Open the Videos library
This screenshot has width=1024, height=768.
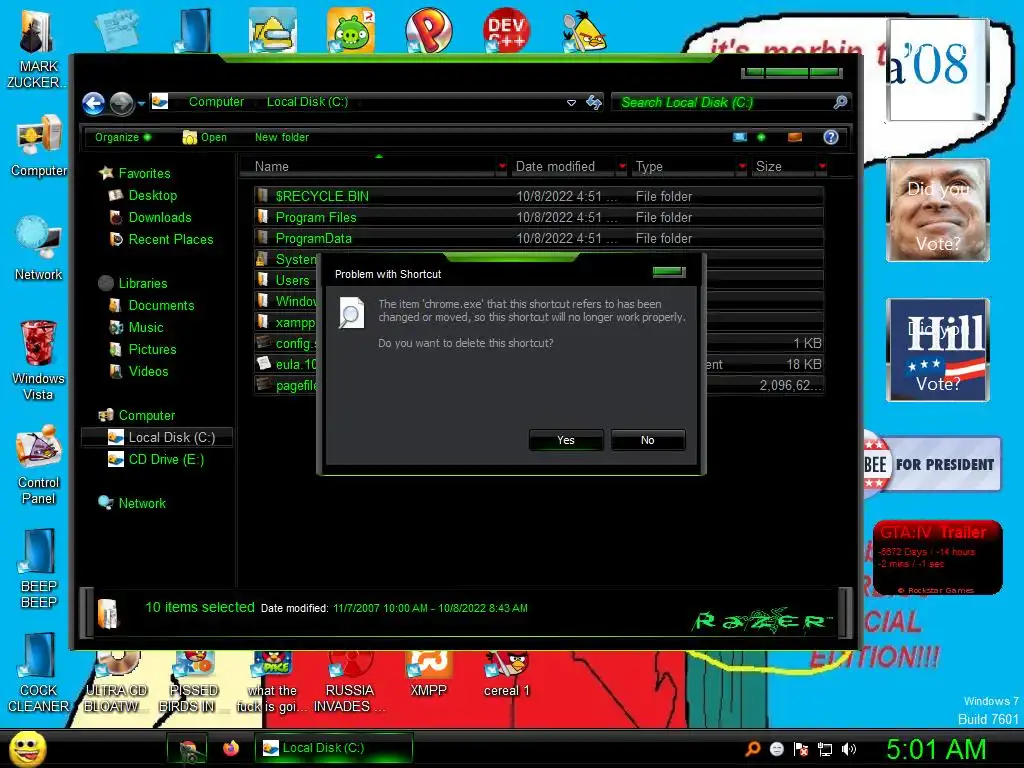click(x=140, y=372)
